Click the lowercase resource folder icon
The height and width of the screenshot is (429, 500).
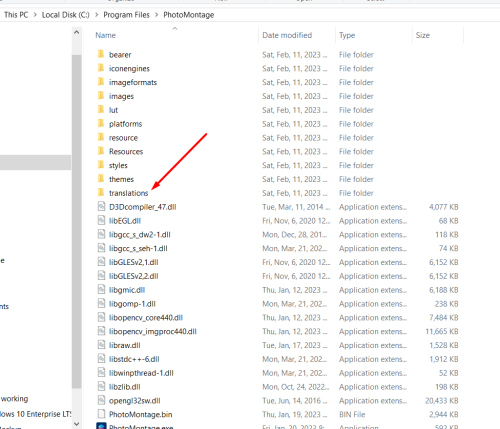point(101,137)
